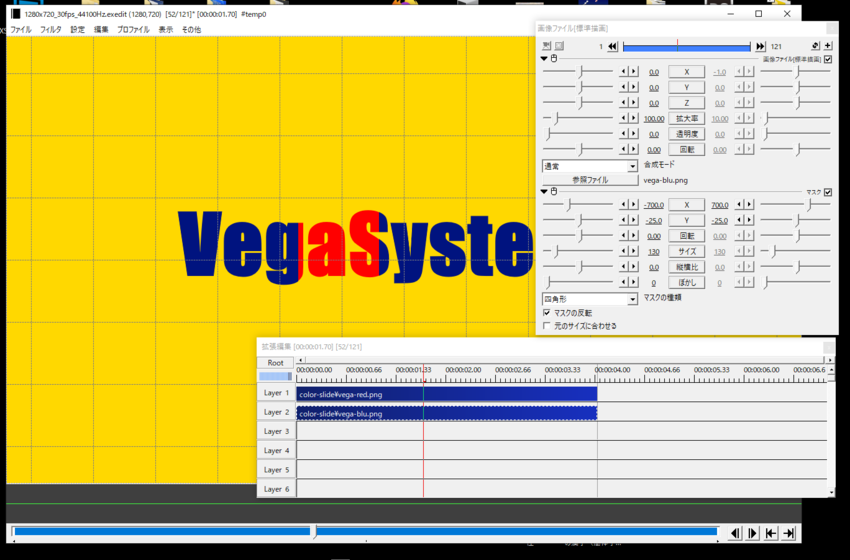
Task: Jump to last frame in settings dialog
Action: [761, 47]
